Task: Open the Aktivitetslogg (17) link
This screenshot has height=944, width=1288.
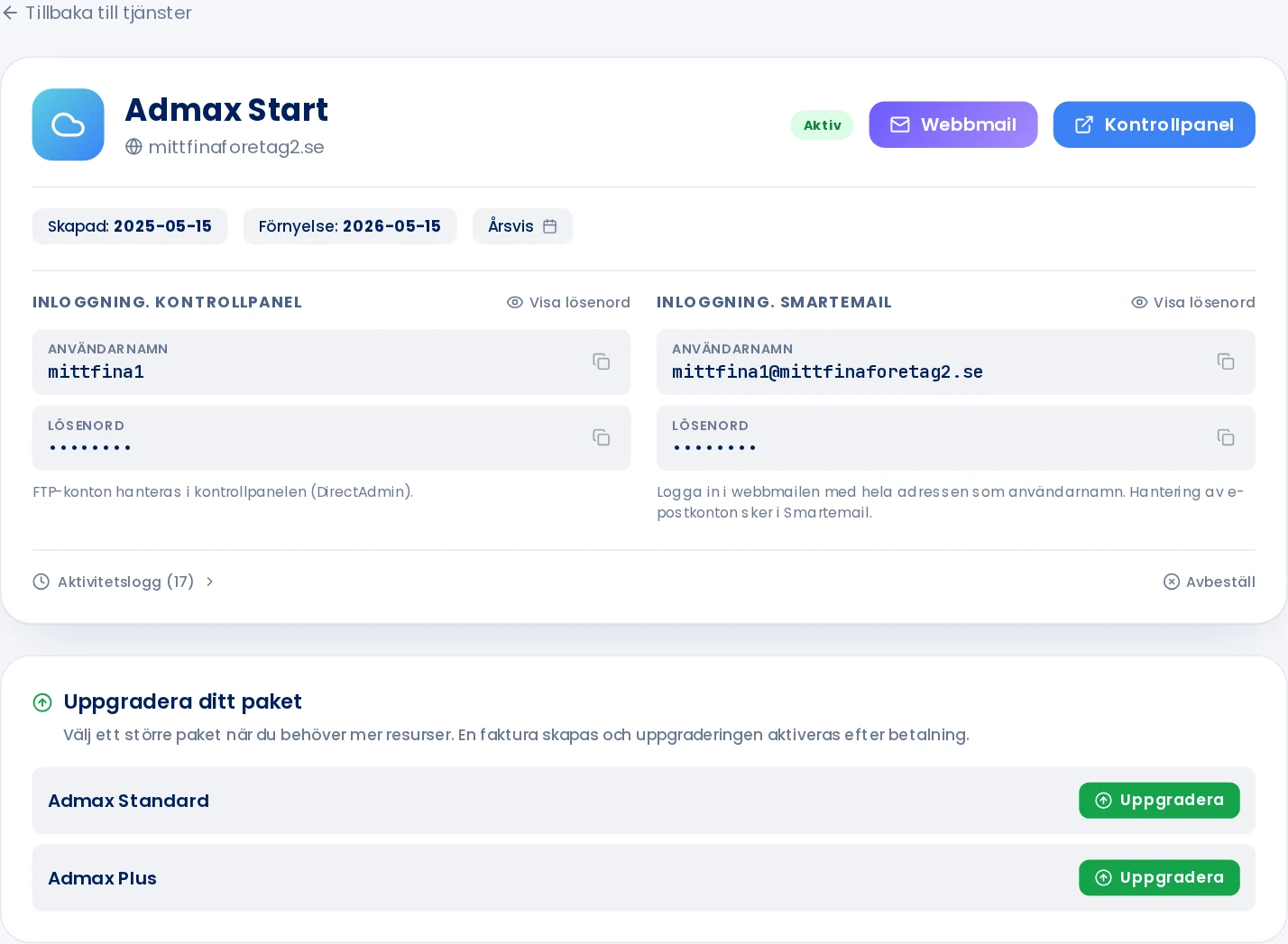Action: [124, 582]
